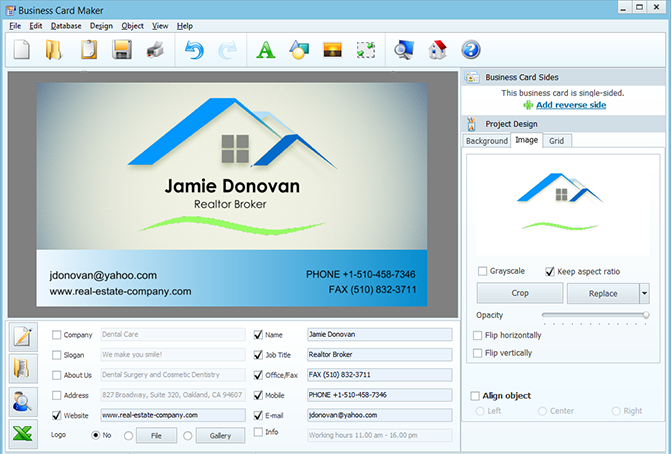Switch to the Grid tab
The width and height of the screenshot is (671, 454).
point(556,141)
